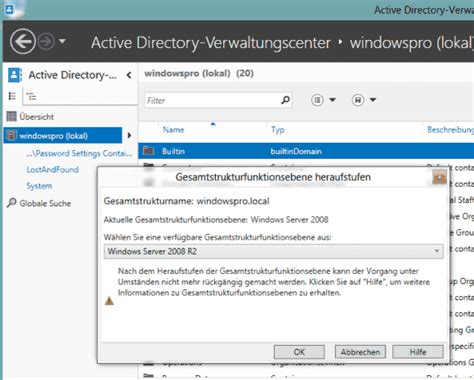The height and width of the screenshot is (380, 474).
Task: Click the forward navigation arrow
Action: (46, 42)
